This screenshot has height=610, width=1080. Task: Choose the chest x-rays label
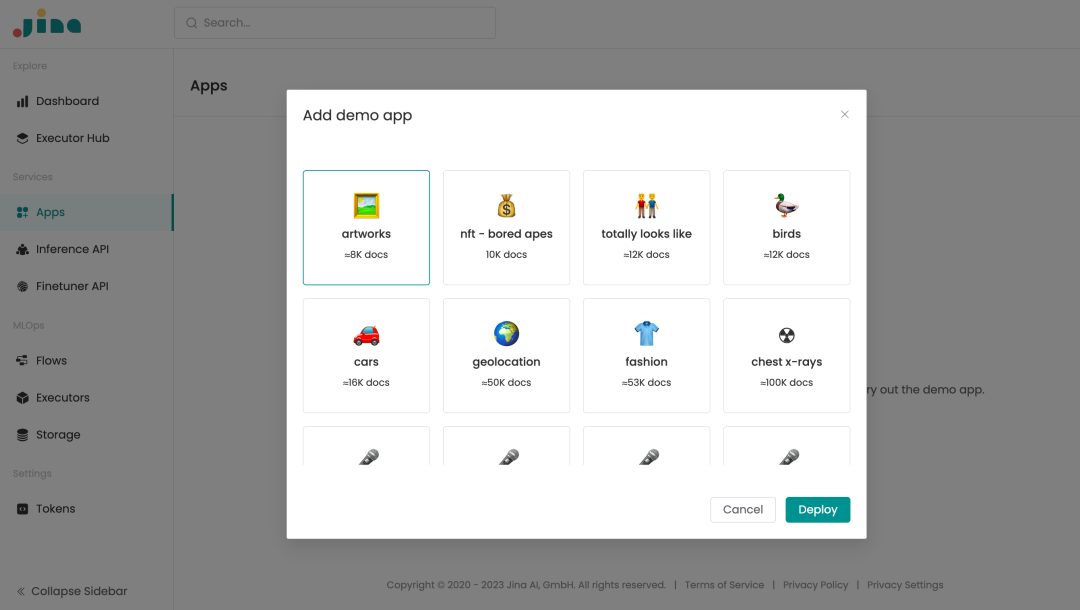(x=787, y=362)
